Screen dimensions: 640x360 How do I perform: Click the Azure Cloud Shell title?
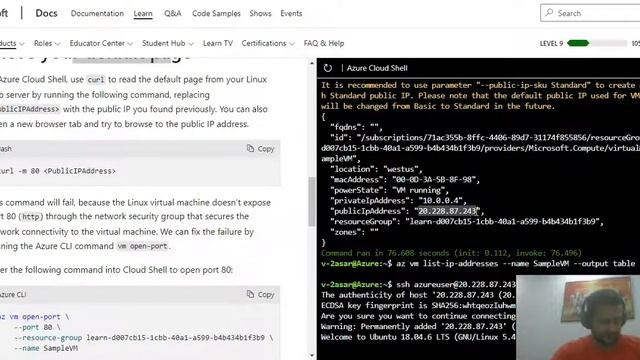pos(377,68)
